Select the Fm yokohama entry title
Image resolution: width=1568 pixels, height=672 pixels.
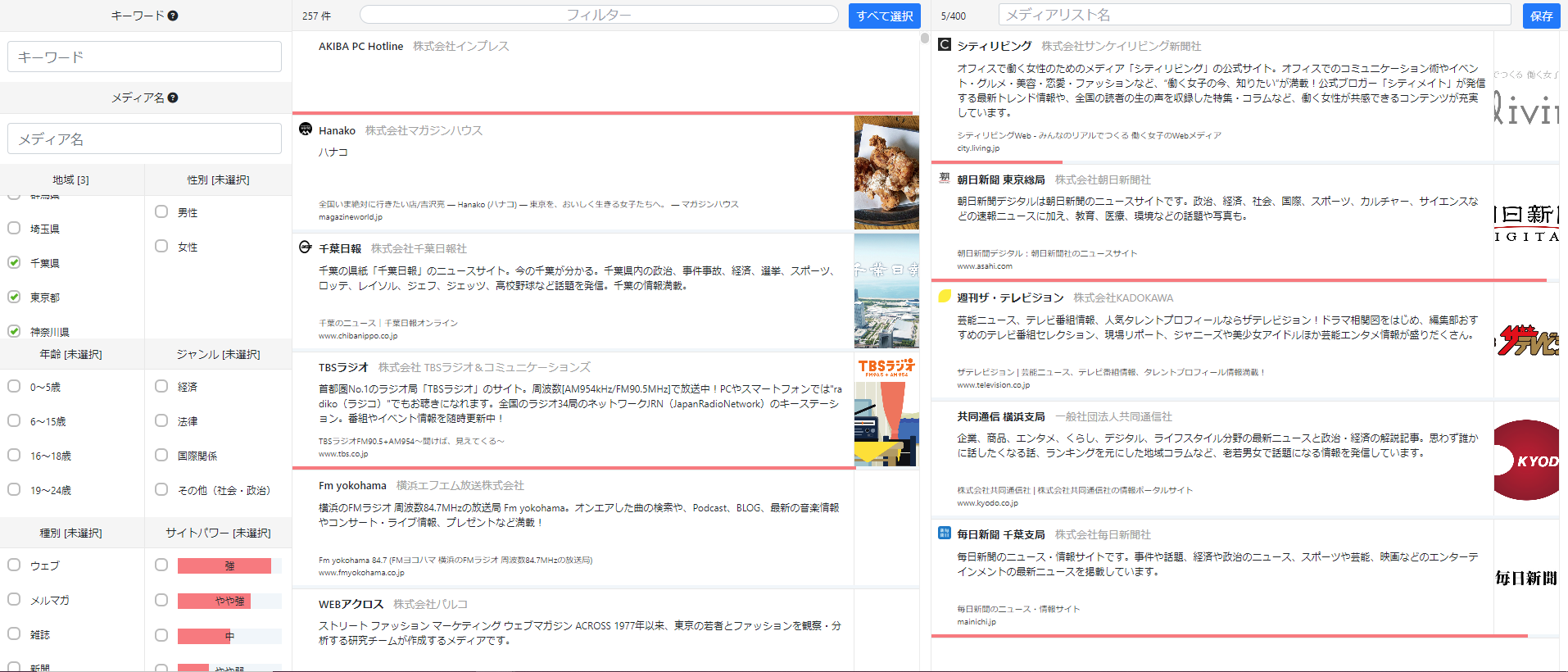[352, 486]
